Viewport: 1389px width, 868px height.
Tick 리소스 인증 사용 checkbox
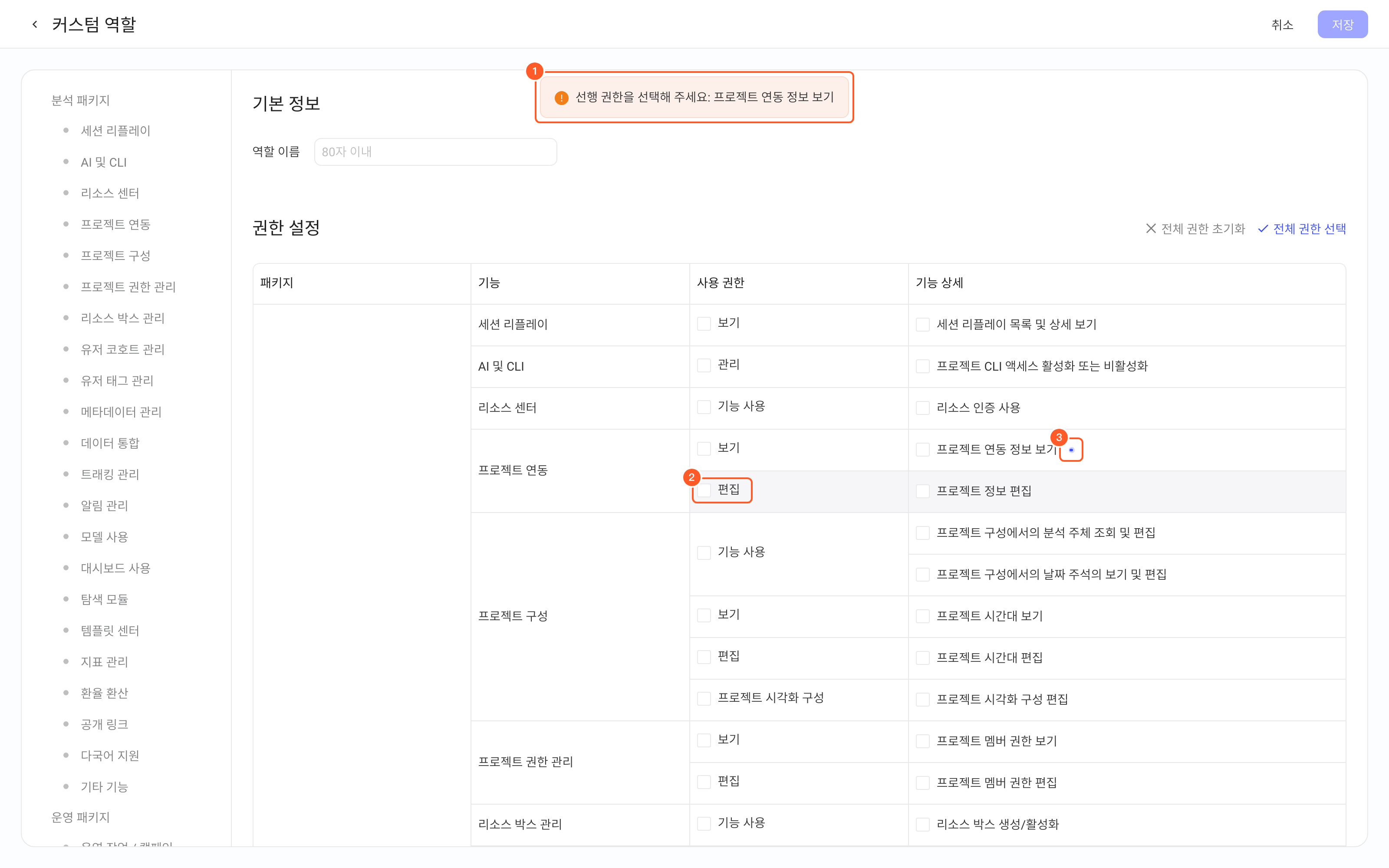(x=922, y=408)
